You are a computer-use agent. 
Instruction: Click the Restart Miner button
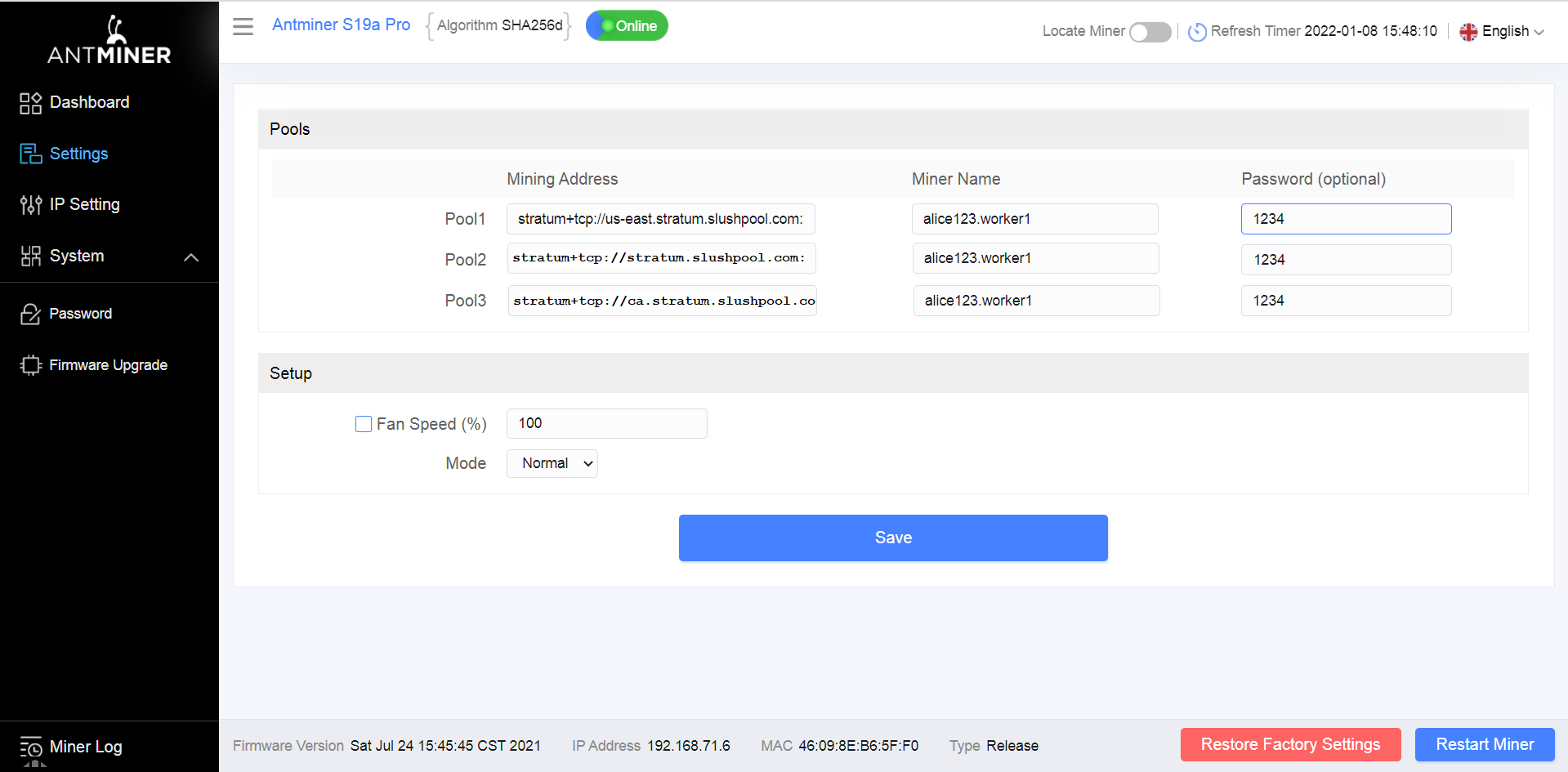[1485, 744]
